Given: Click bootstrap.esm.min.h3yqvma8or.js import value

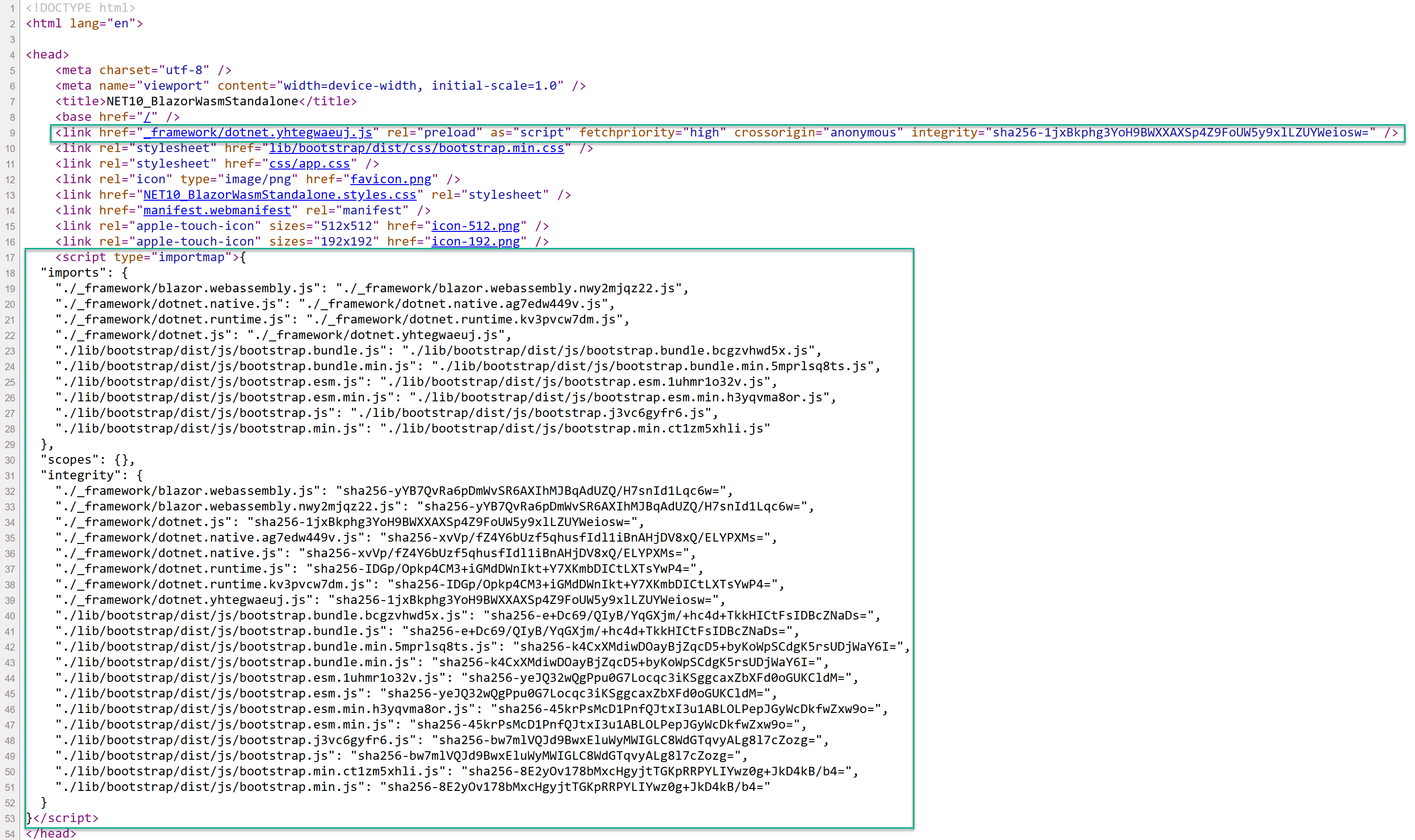Looking at the screenshot, I should pos(619,398).
